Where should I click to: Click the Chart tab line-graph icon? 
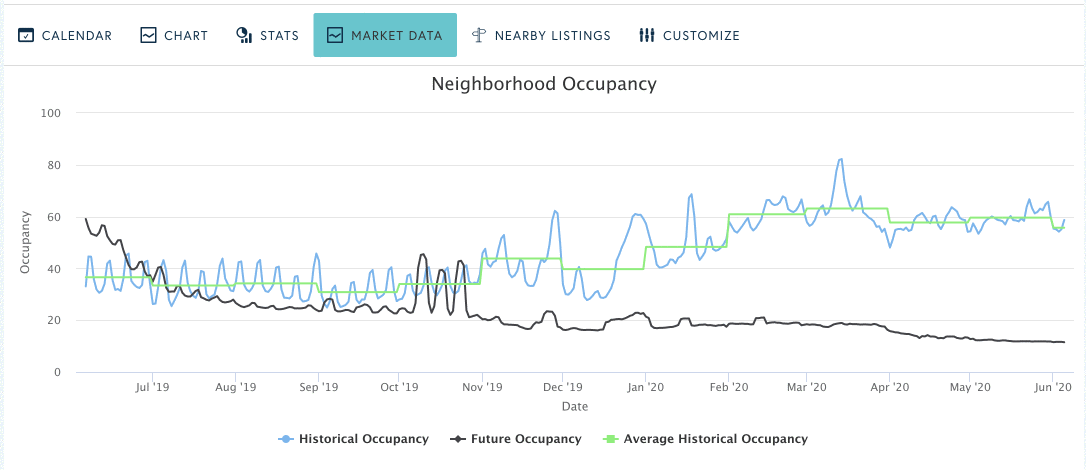[148, 35]
